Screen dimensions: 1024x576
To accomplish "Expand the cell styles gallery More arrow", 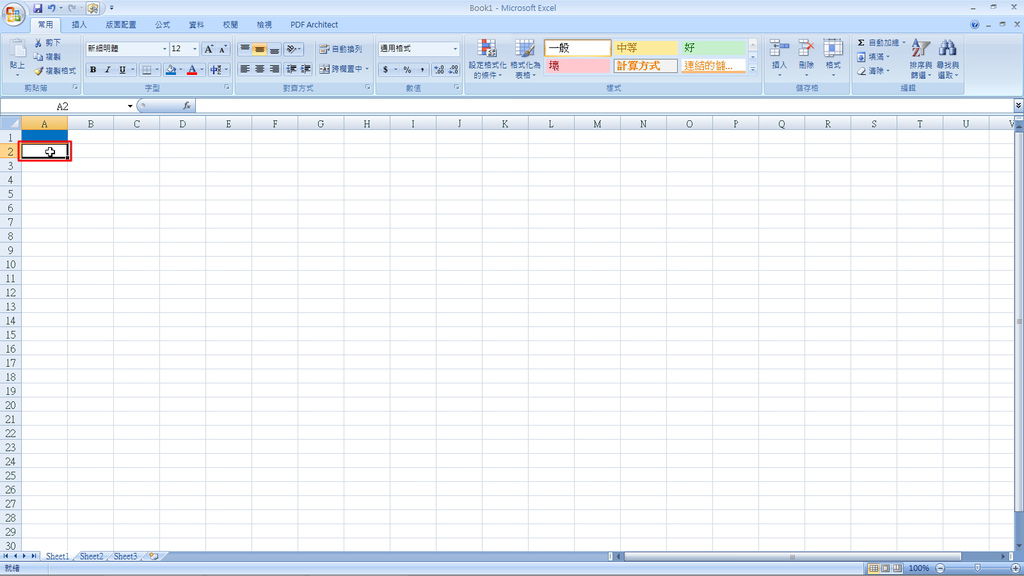I will click(x=752, y=69).
